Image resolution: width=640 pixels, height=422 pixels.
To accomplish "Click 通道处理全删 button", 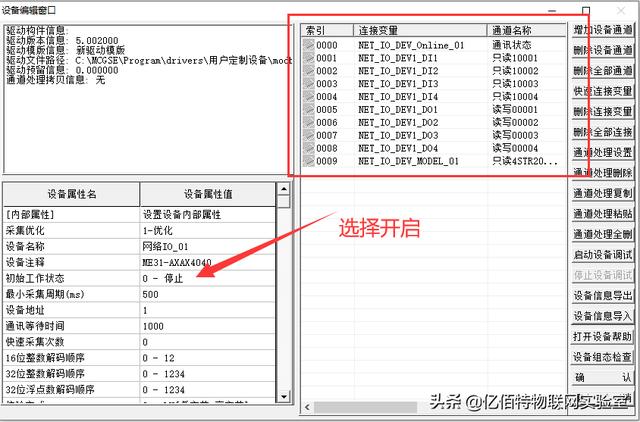I will click(602, 234).
